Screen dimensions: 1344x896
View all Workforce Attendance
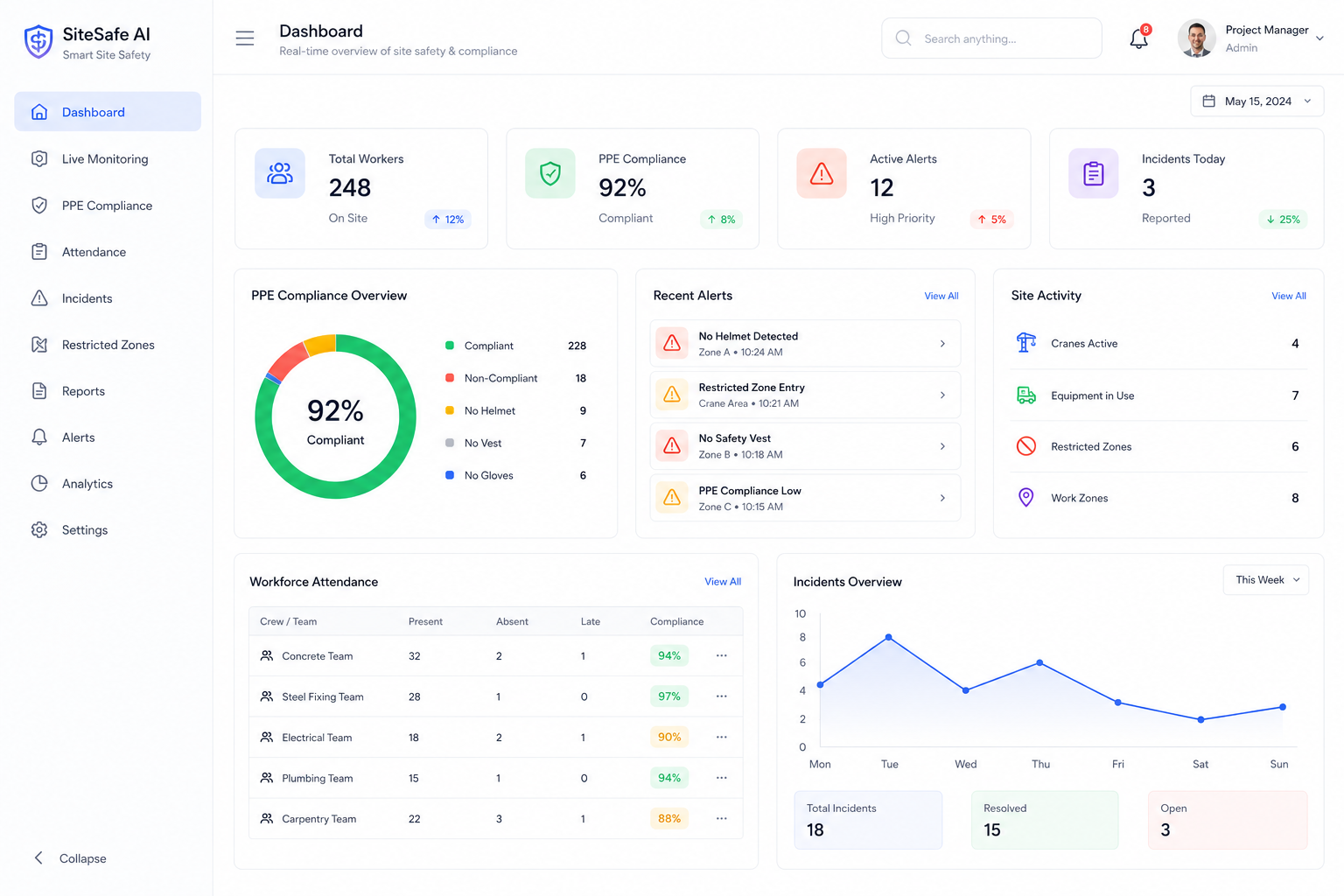(723, 582)
